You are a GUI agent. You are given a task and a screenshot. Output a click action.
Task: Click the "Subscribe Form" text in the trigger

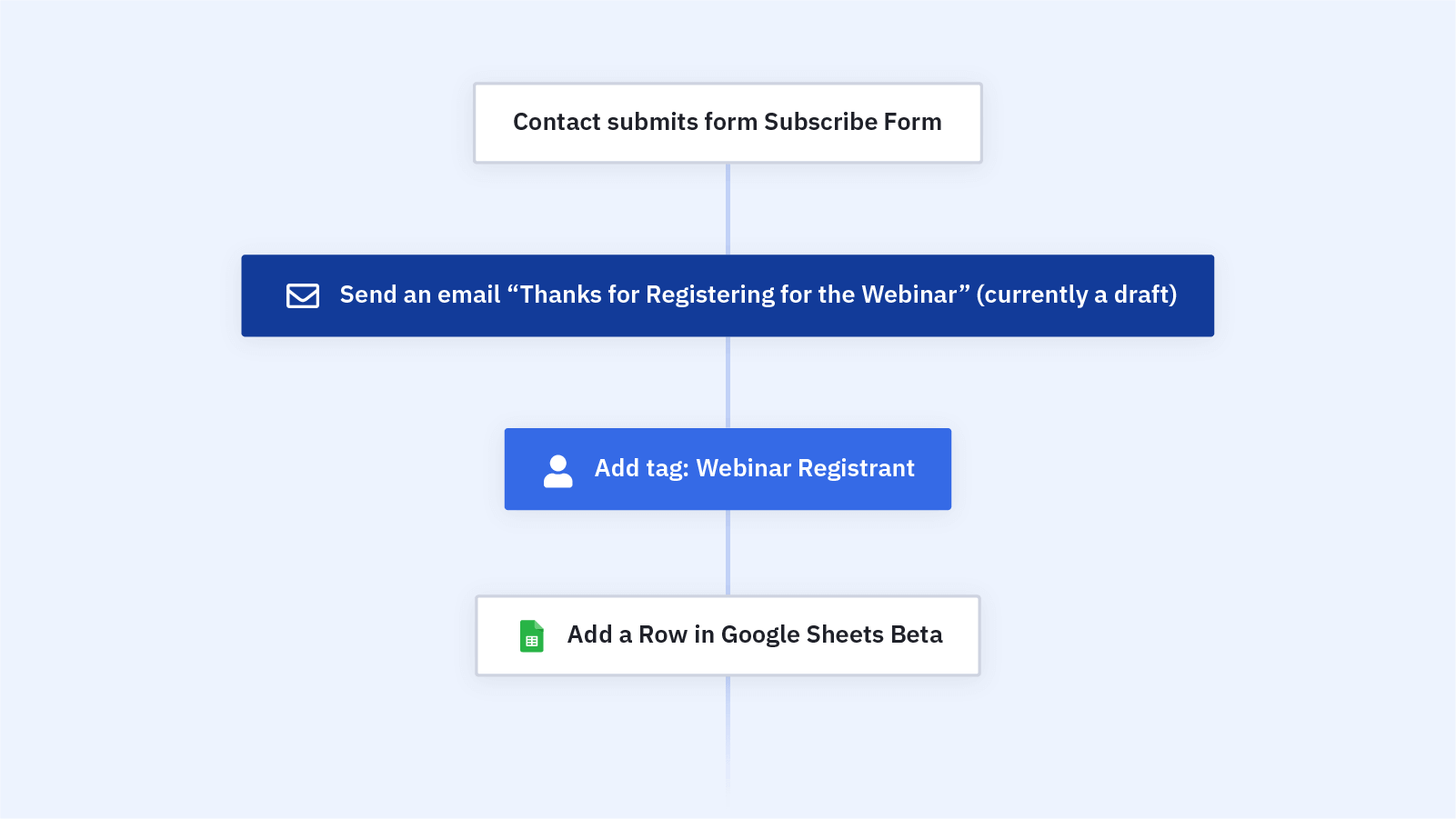[853, 122]
